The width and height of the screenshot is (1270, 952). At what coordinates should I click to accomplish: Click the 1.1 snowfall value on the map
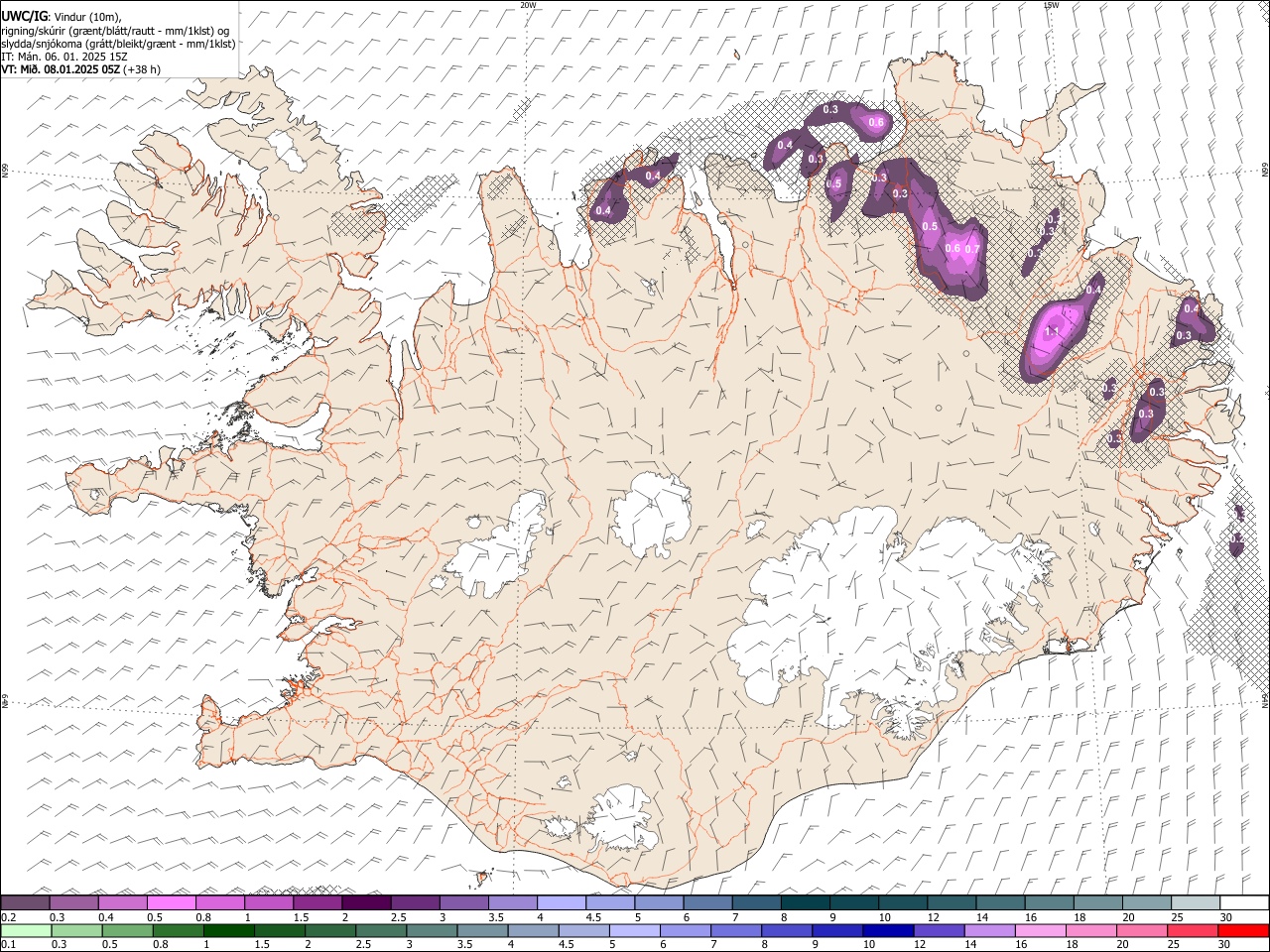[x=1053, y=331]
